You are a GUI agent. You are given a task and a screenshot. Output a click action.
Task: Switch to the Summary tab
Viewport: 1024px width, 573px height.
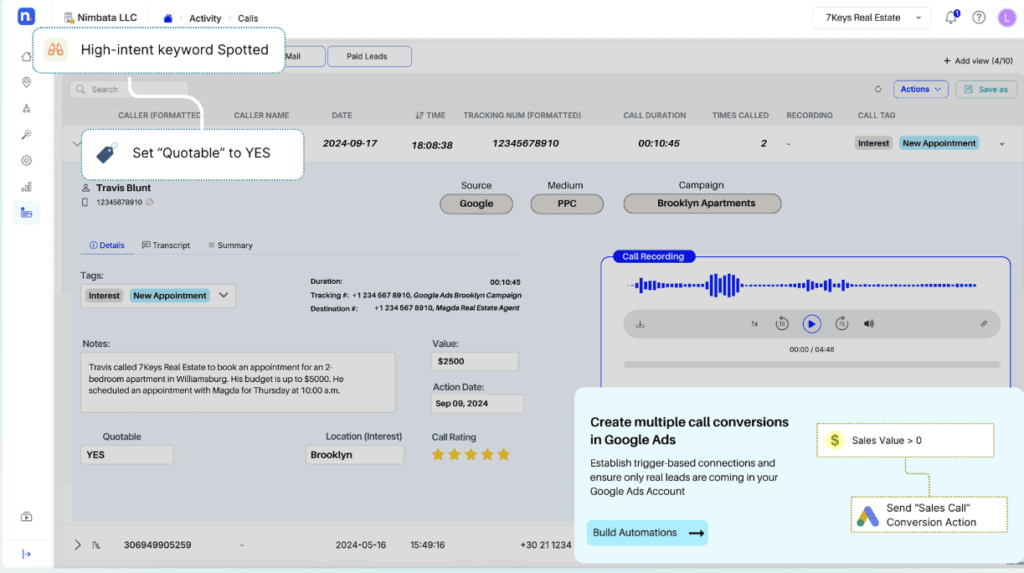(x=231, y=245)
